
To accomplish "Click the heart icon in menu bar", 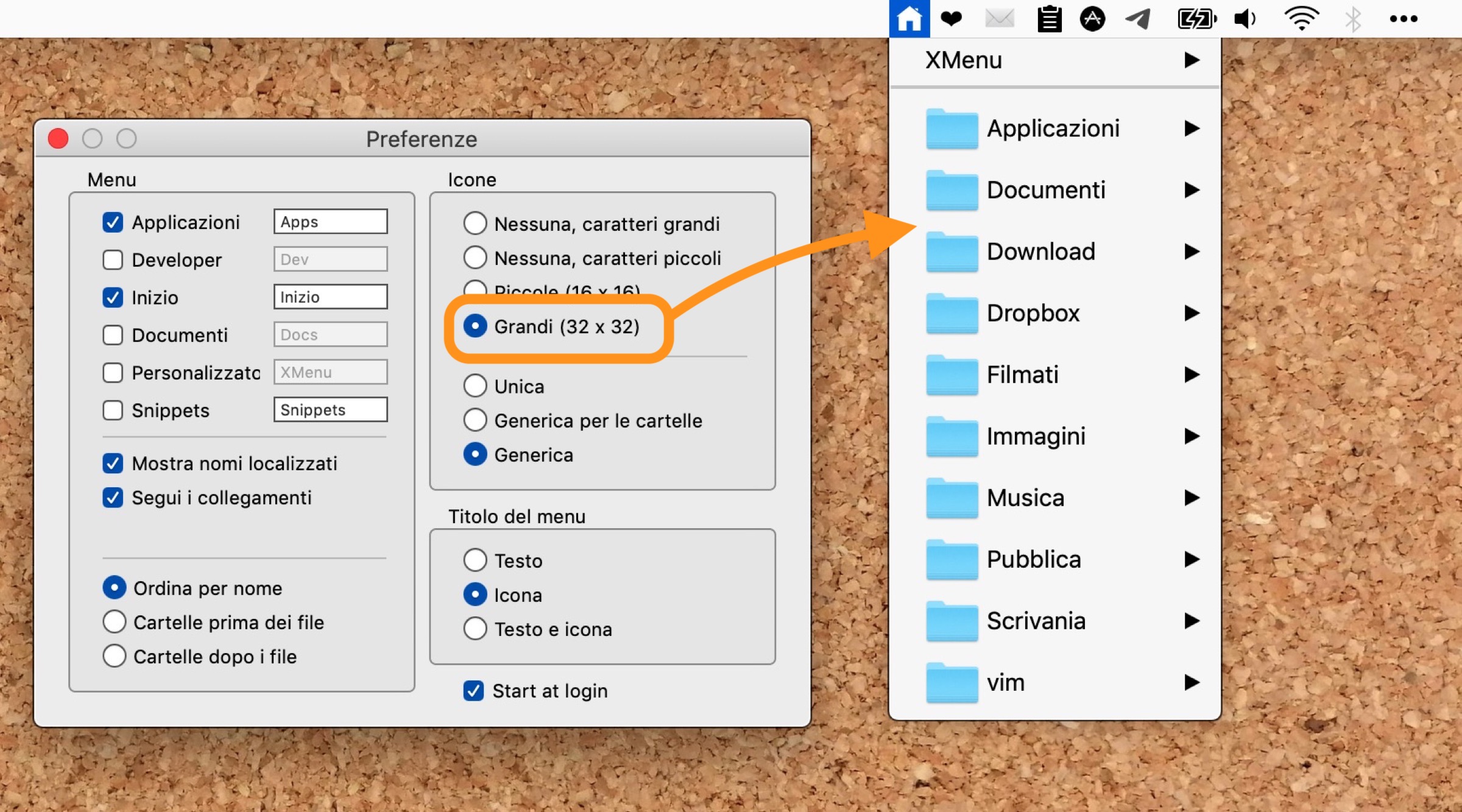I will 951,18.
